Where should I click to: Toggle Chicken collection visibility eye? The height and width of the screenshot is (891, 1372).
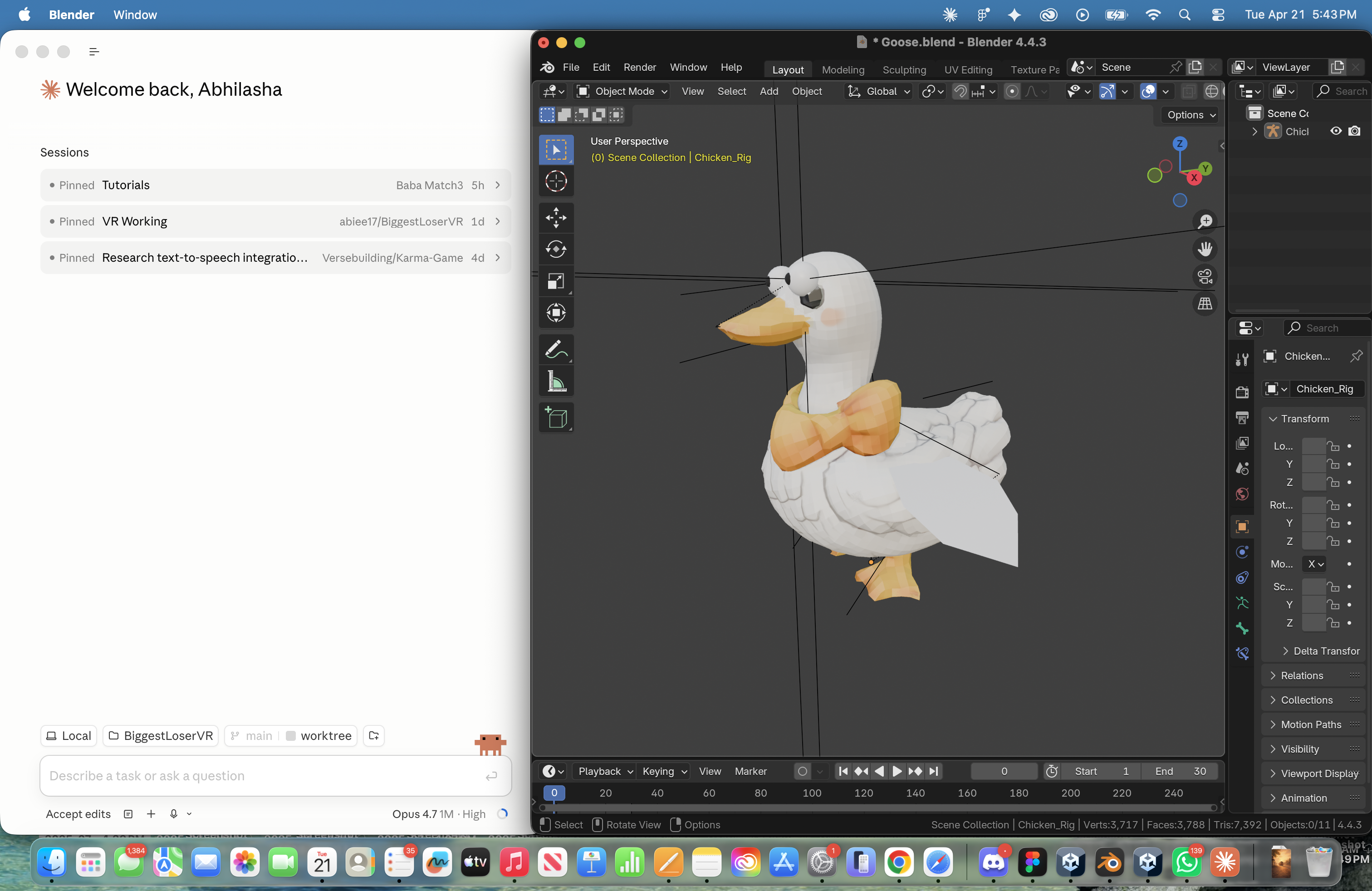[1336, 132]
